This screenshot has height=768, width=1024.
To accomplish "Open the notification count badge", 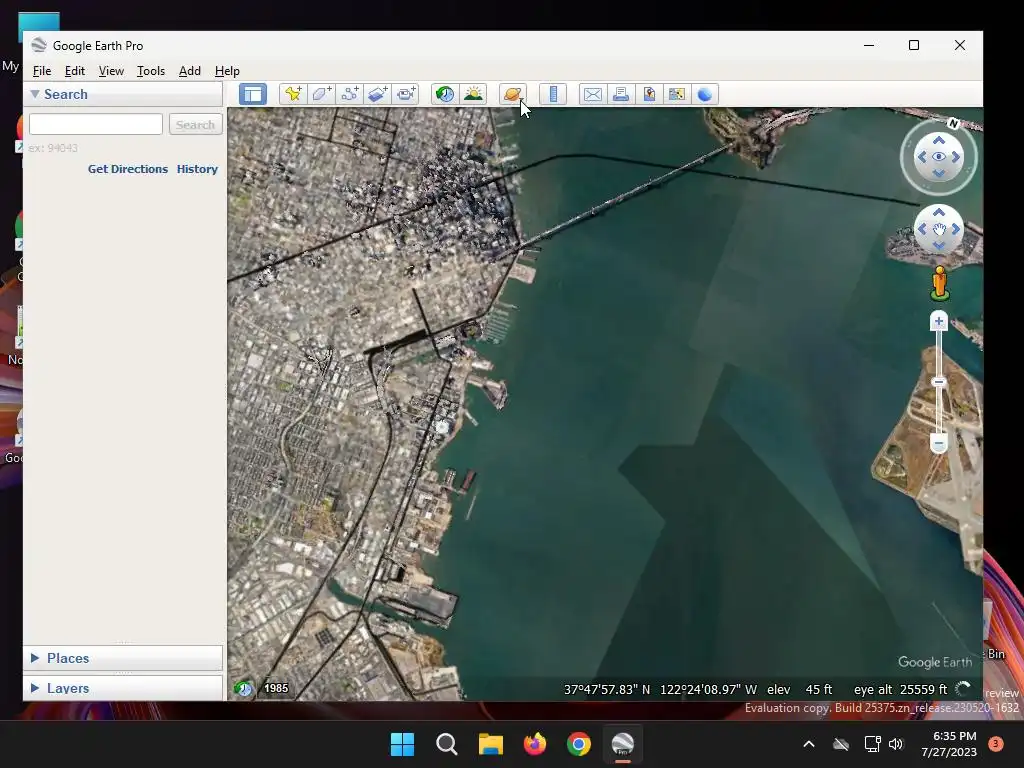I will pos(995,744).
